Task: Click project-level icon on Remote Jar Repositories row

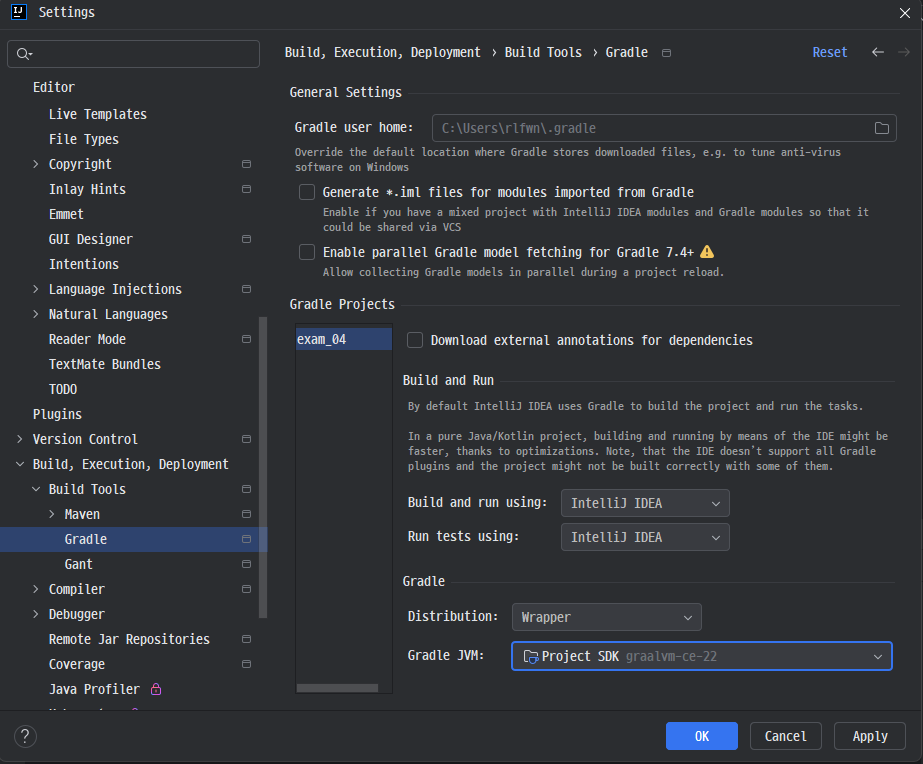Action: (247, 639)
